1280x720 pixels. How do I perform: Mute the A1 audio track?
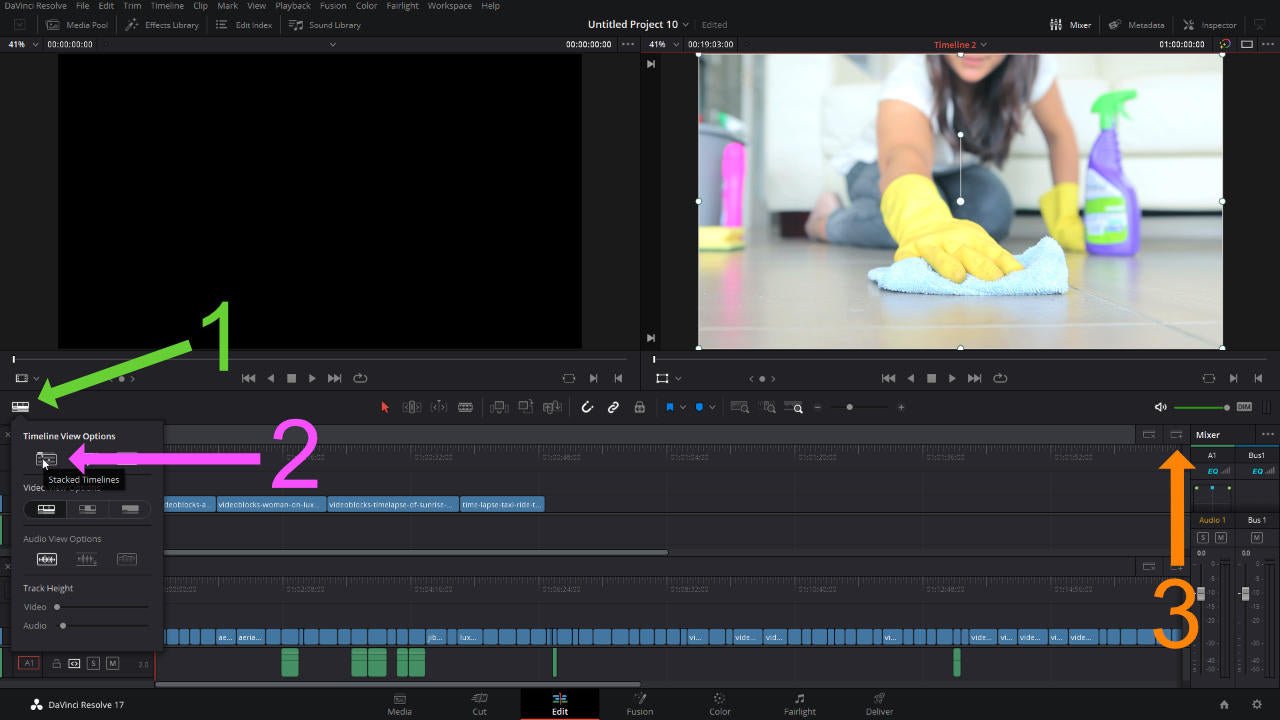[112, 663]
